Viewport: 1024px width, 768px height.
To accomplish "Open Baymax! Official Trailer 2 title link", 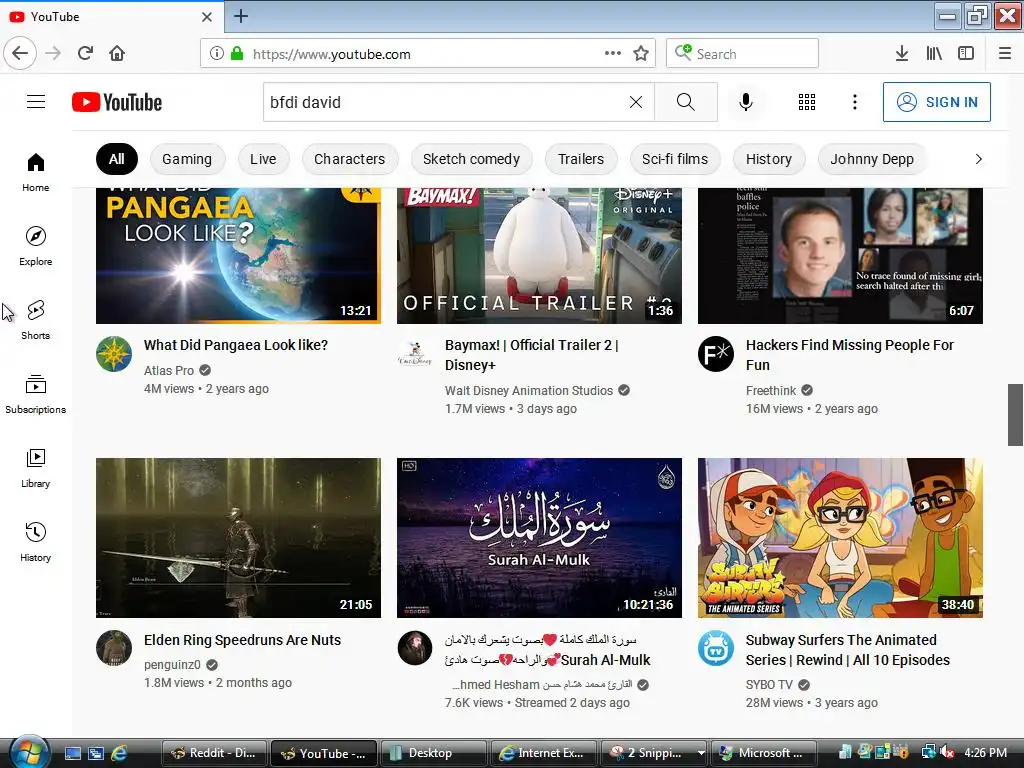I will 532,355.
